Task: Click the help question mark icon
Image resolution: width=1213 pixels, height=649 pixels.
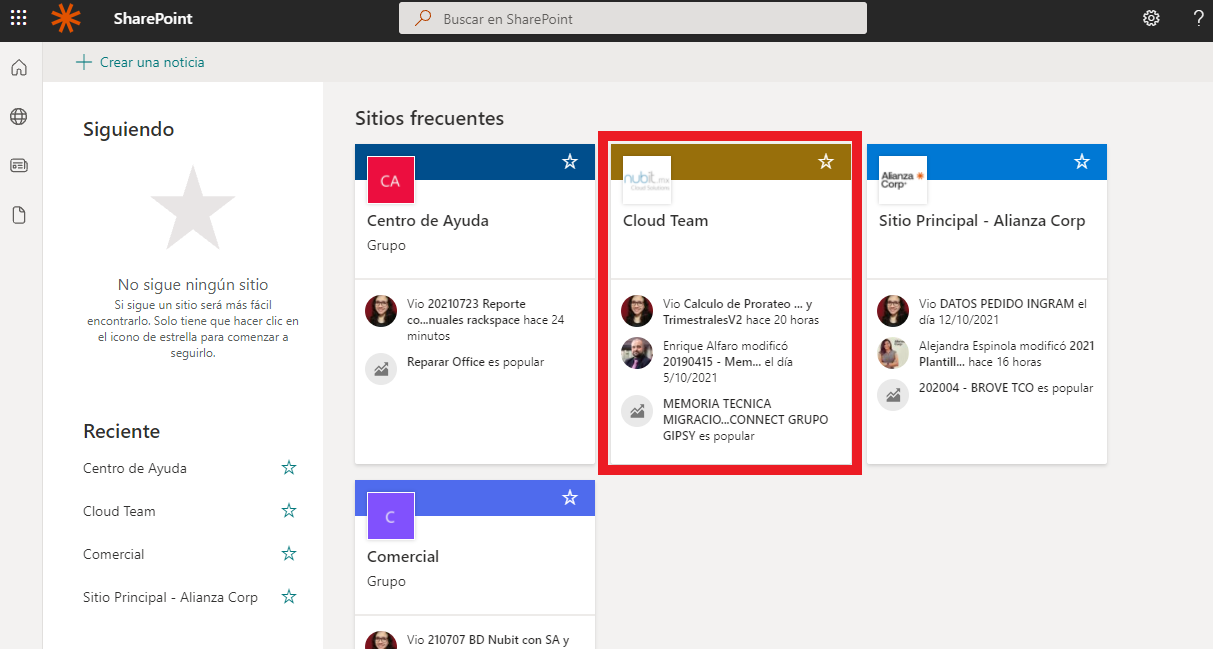Action: 1198,18
